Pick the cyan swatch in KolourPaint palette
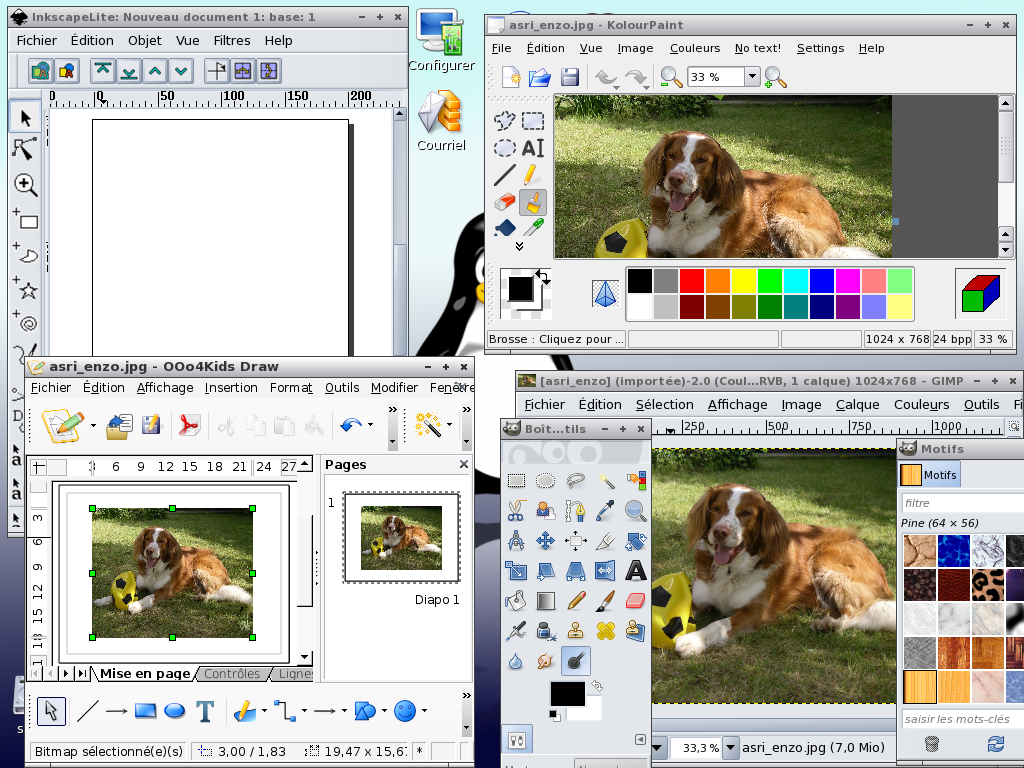 795,281
